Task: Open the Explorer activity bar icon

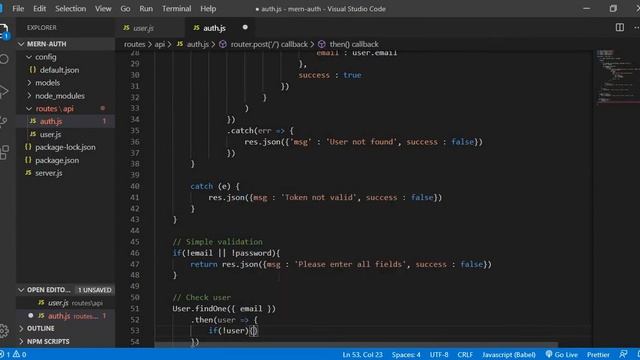Action: coord(3,31)
